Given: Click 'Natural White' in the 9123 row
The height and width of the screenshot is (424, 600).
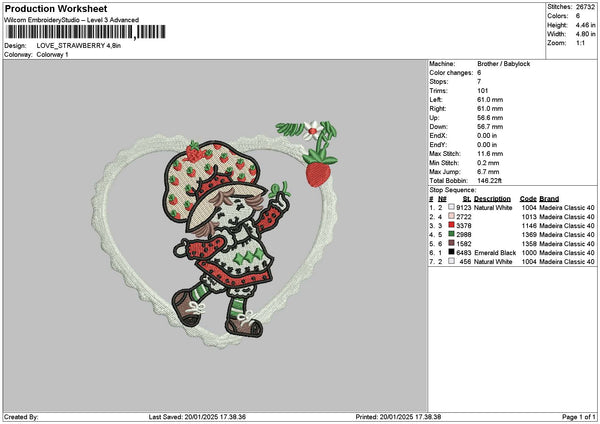Looking at the screenshot, I should coord(493,207).
